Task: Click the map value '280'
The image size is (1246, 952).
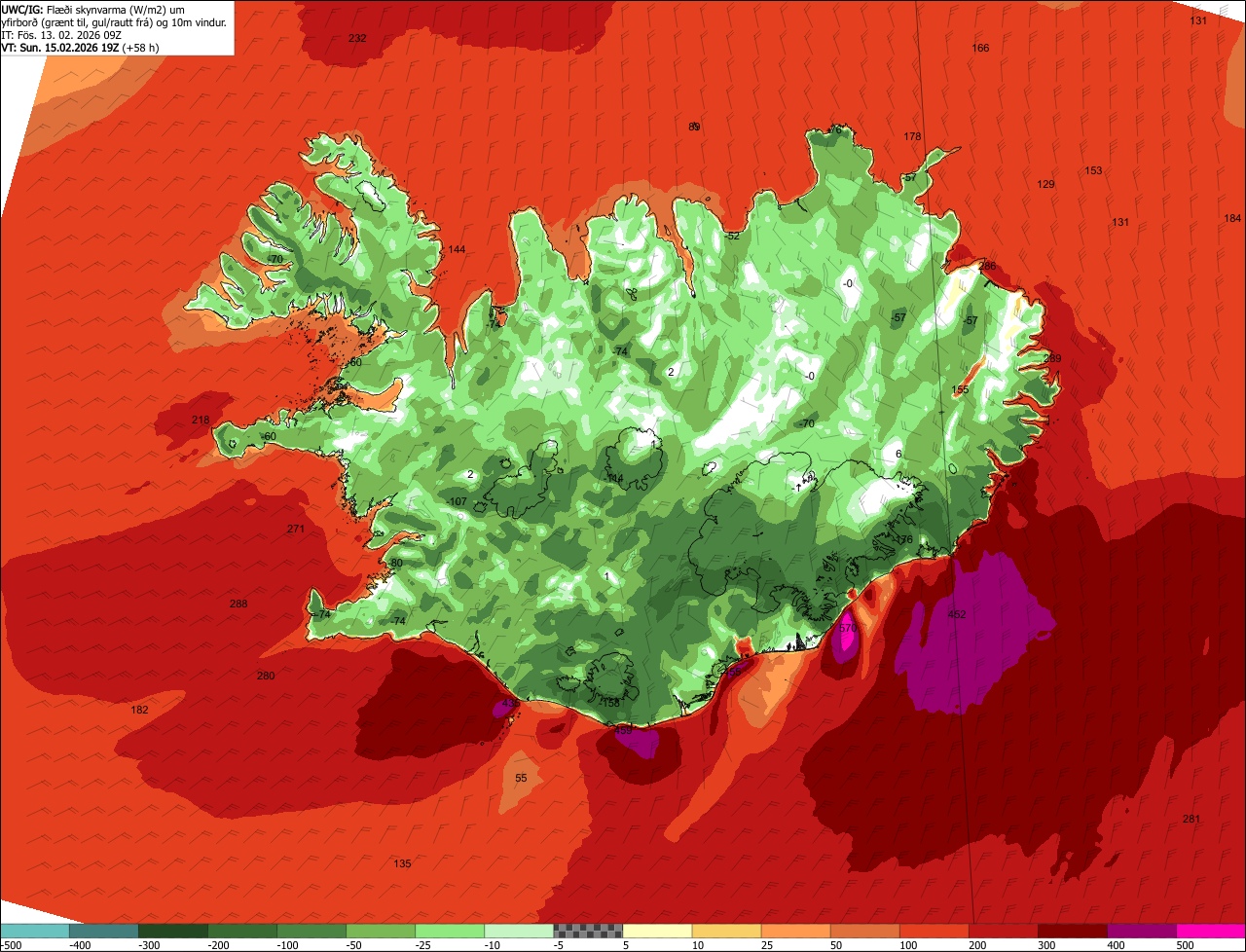Action: coord(266,676)
